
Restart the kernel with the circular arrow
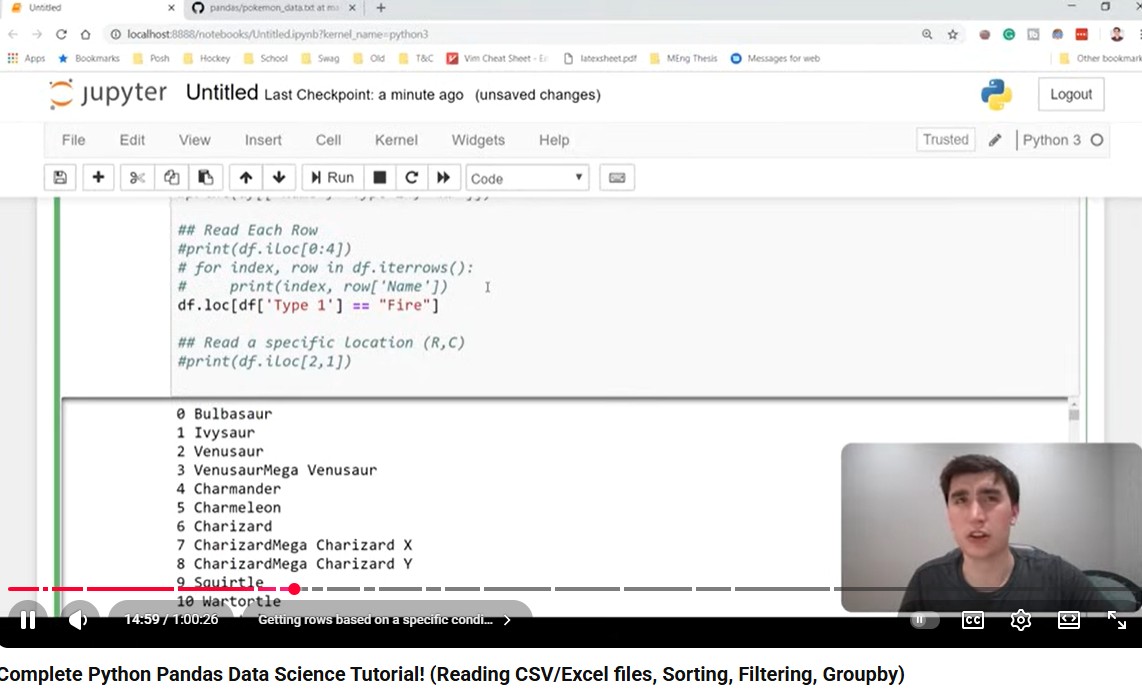(411, 178)
